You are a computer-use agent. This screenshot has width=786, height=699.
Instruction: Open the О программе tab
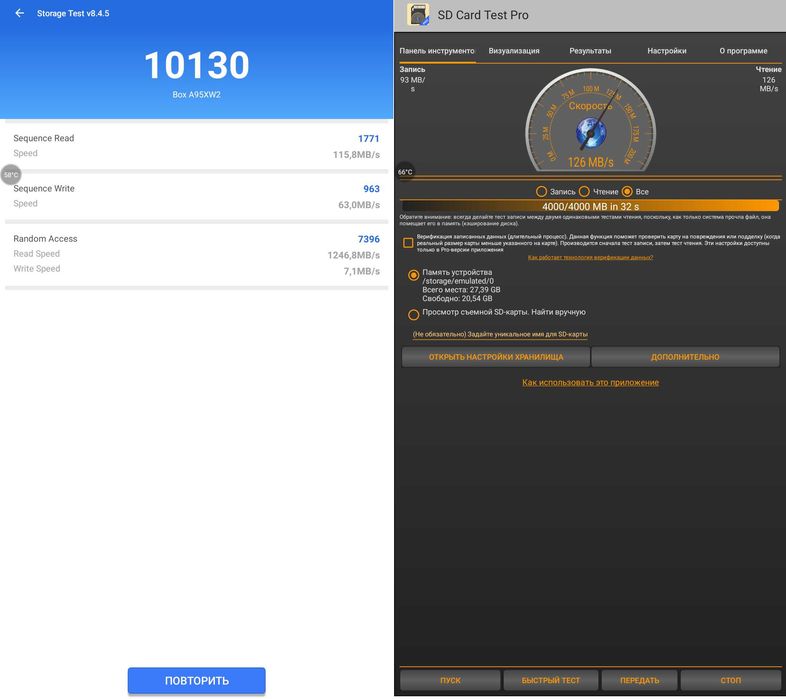[x=743, y=51]
